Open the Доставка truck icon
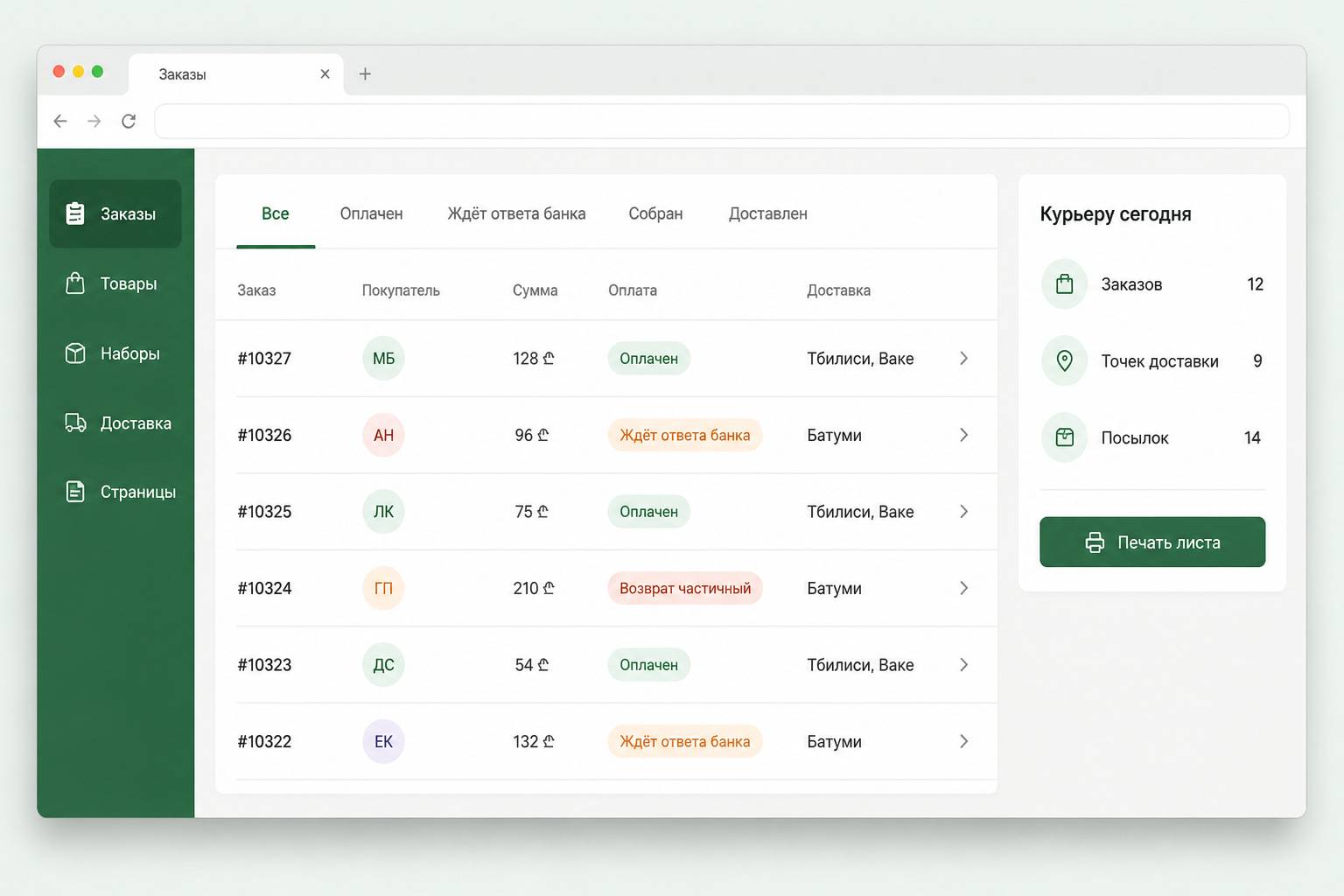This screenshot has height=896, width=1344. pyautogui.click(x=75, y=423)
